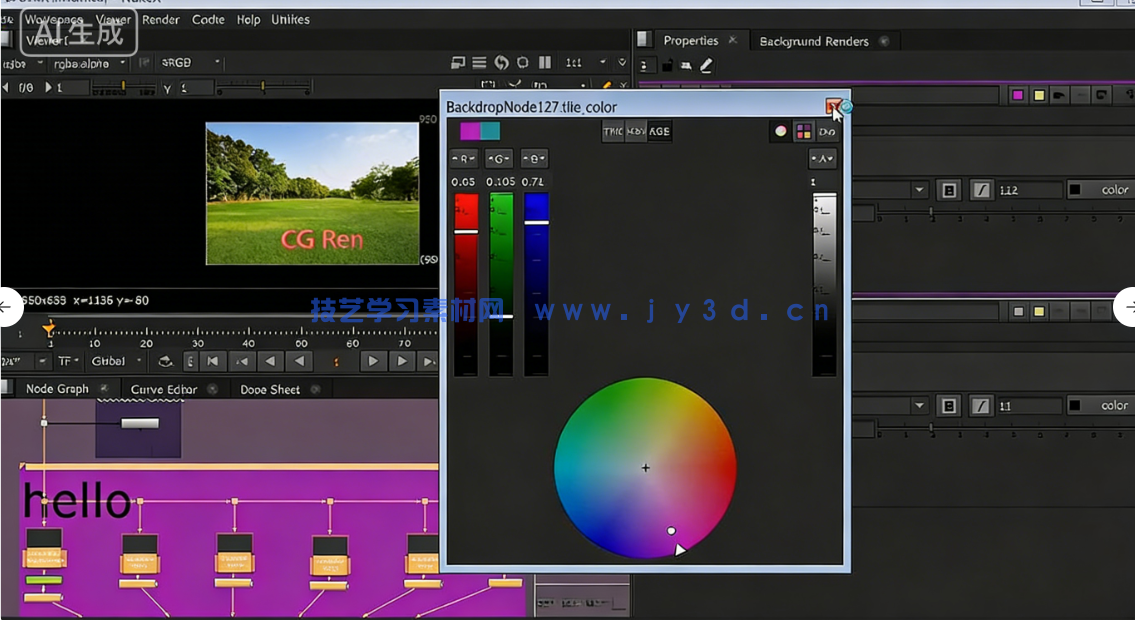Click the color wheel mode icon in picker
This screenshot has height=620, width=1135.
click(x=781, y=131)
